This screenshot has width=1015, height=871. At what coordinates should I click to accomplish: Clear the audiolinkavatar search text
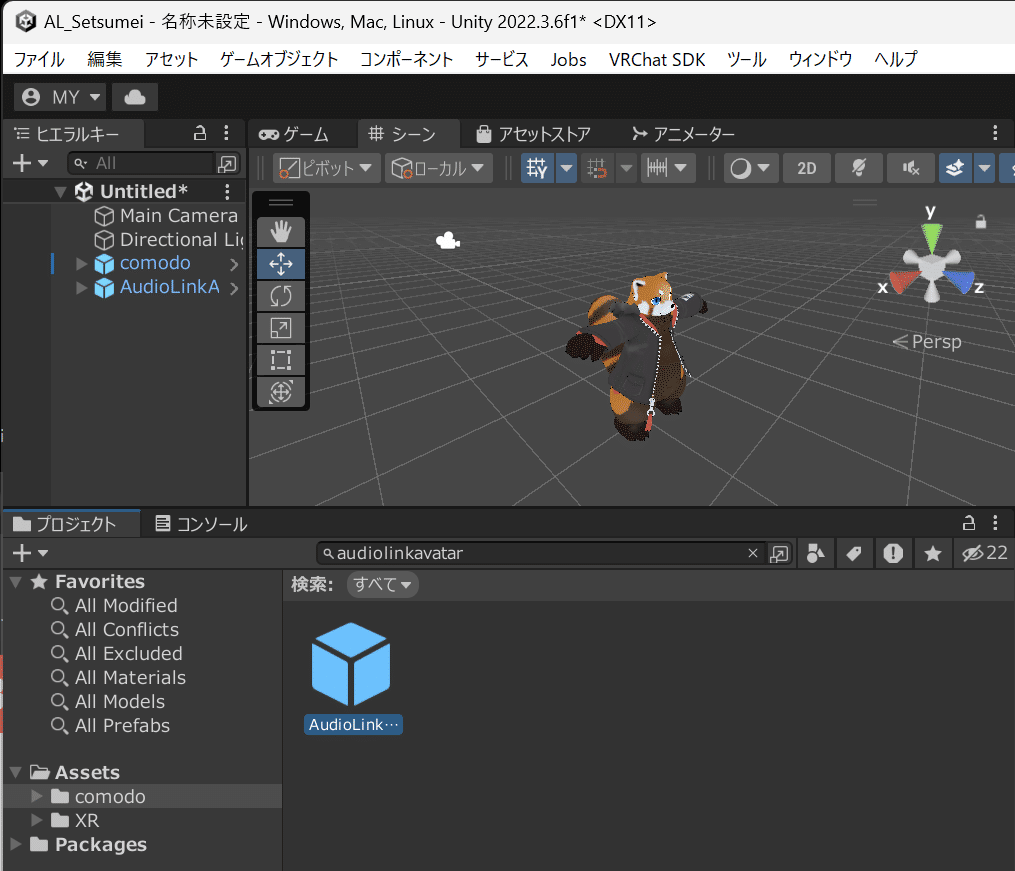click(753, 553)
